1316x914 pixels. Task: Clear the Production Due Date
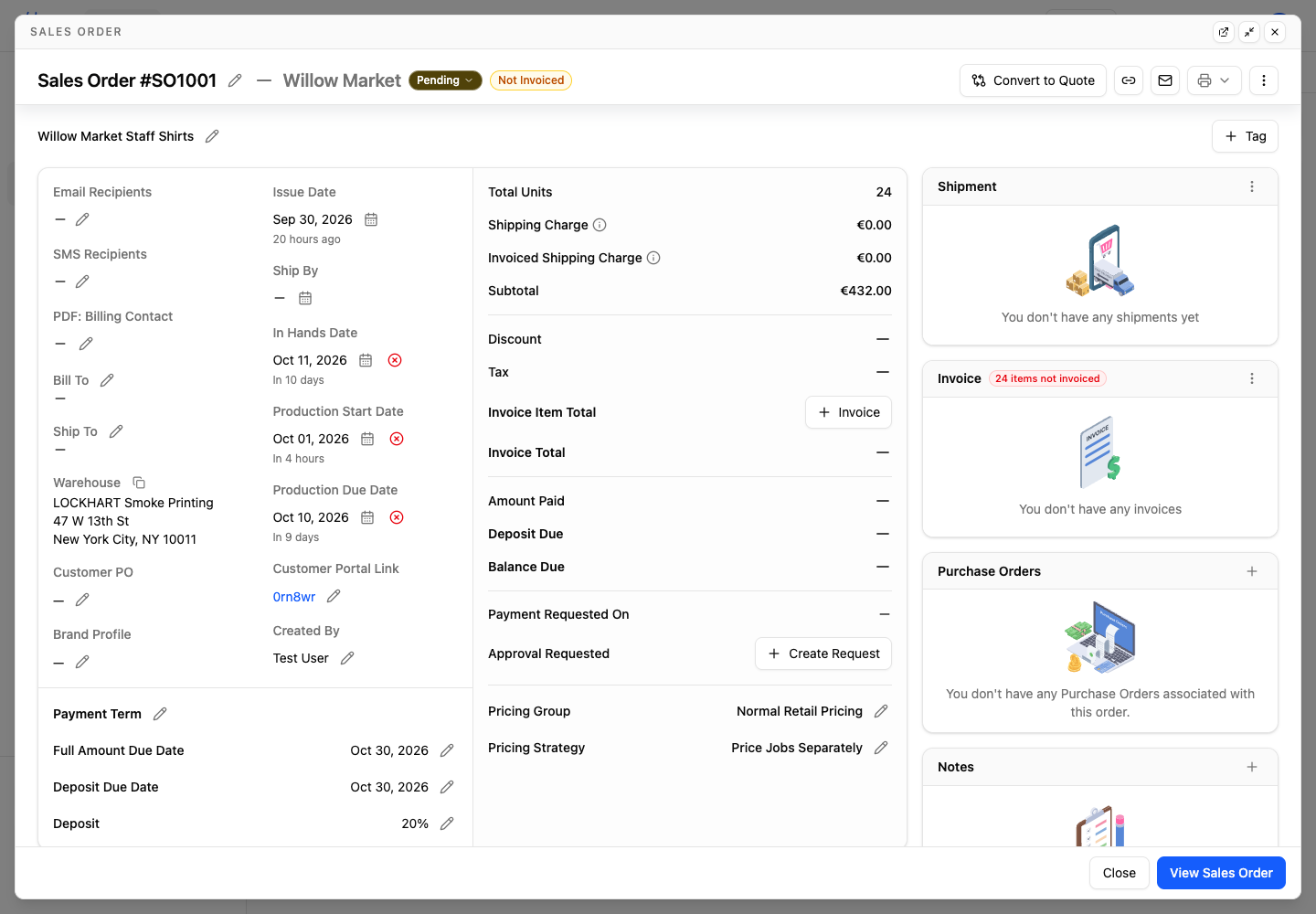[397, 517]
